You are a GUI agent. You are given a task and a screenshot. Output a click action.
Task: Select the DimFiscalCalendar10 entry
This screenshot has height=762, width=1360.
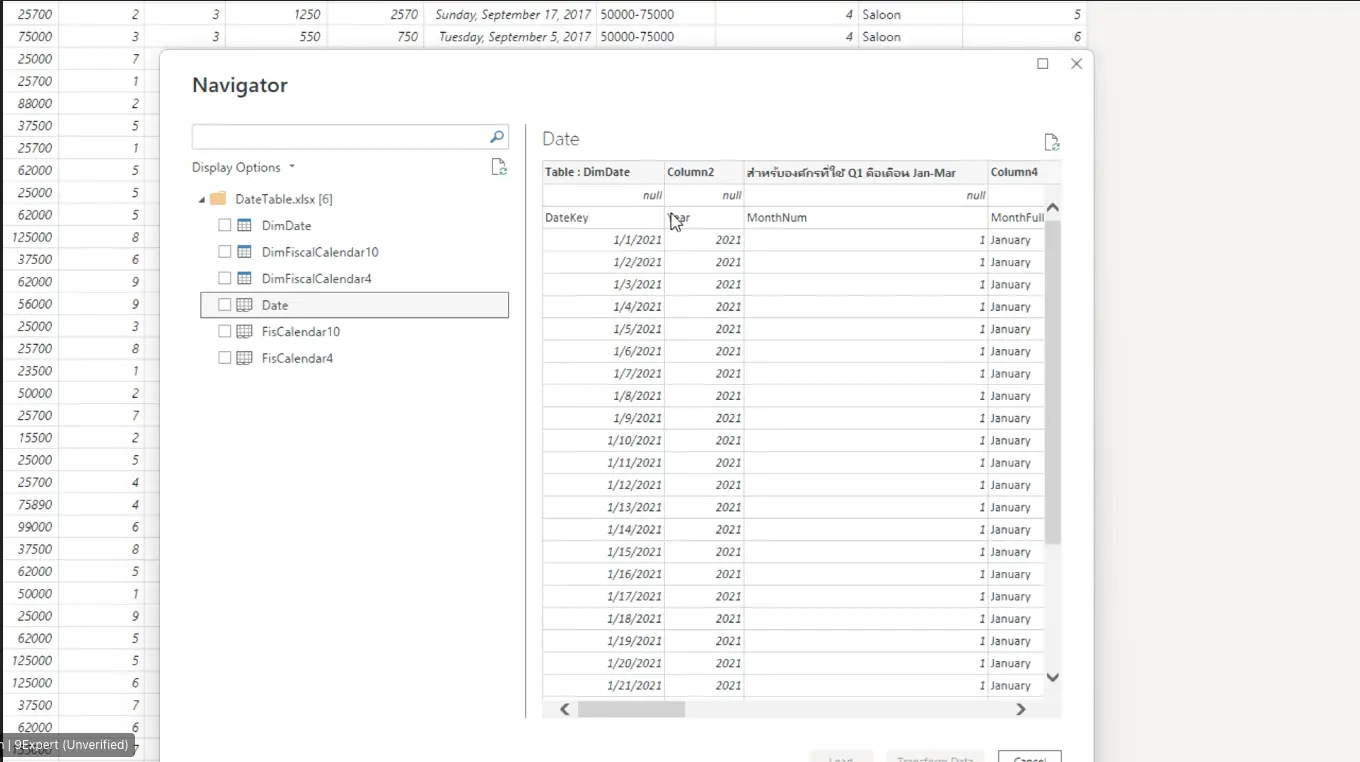(320, 252)
